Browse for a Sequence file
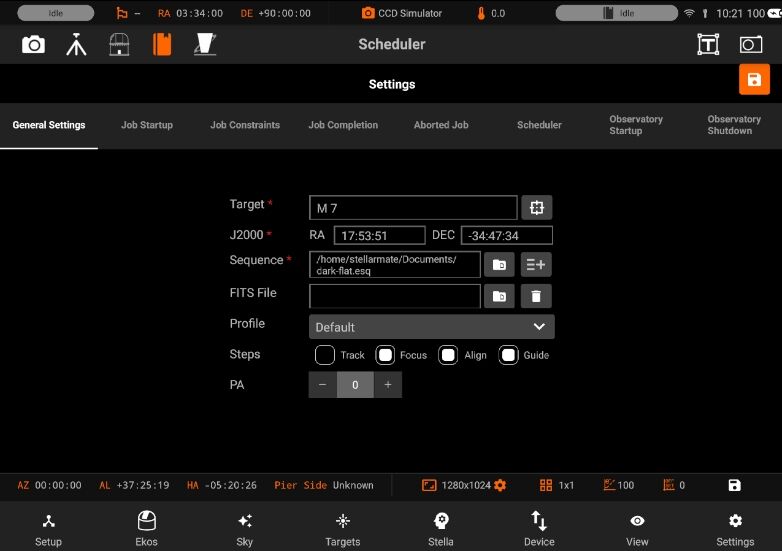Image resolution: width=782 pixels, height=551 pixels. [499, 264]
